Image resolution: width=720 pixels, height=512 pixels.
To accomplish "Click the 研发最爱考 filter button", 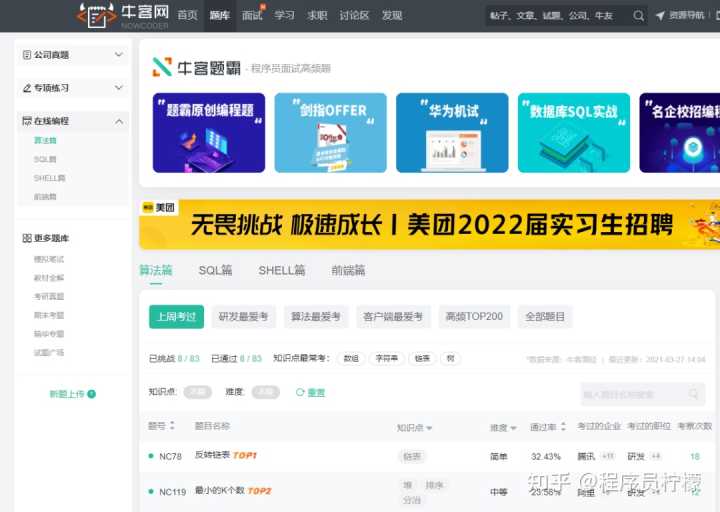I will pyautogui.click(x=243, y=316).
